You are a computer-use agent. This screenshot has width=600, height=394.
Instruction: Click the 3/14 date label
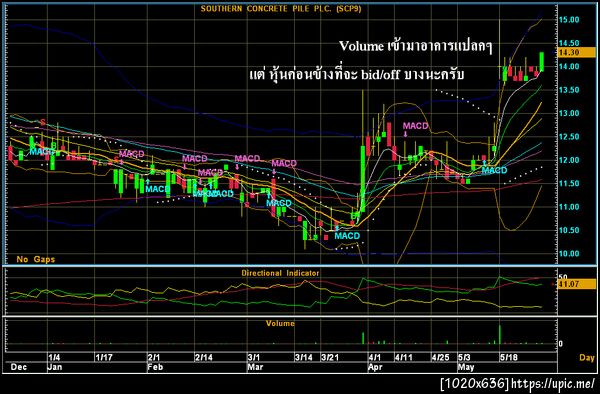click(304, 357)
